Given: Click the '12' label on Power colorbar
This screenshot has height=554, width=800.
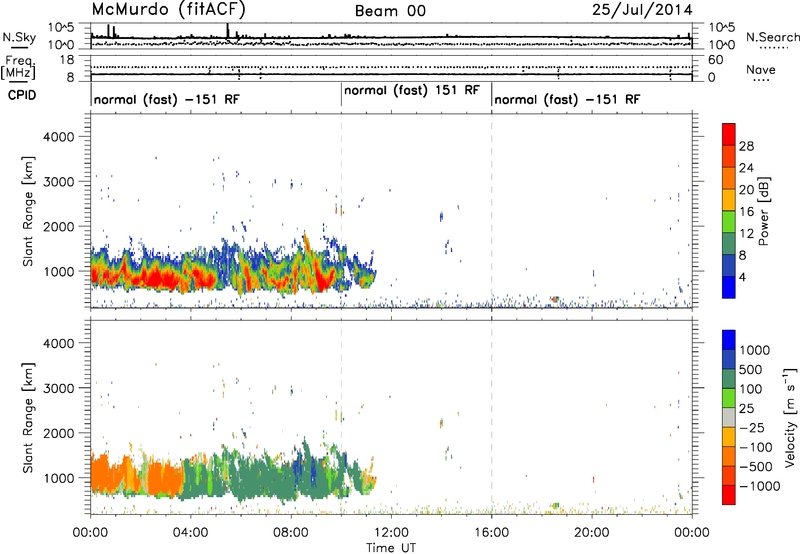Looking at the screenshot, I should pos(746,234).
